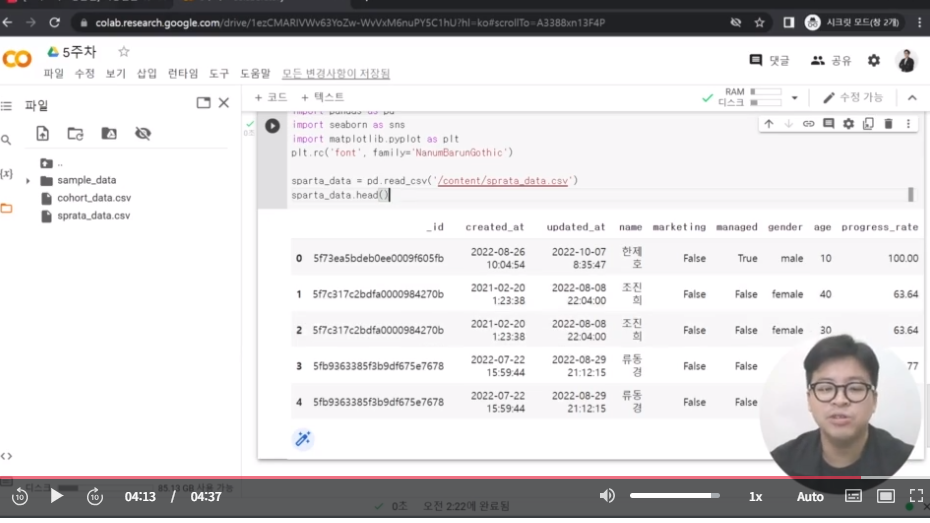
Task: Copy a link to this cell
Action: 808,124
